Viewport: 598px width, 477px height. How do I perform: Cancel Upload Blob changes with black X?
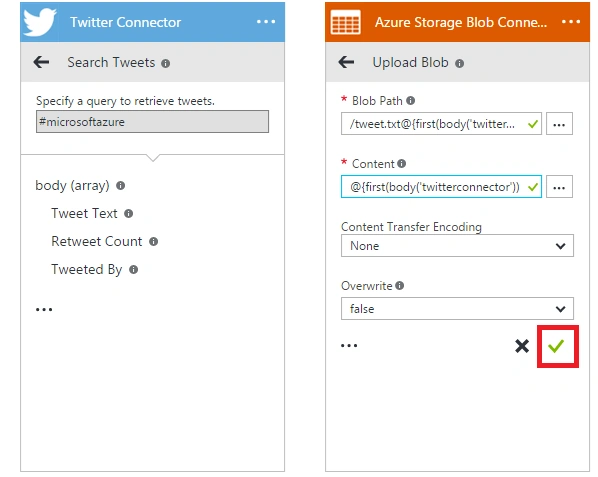click(x=522, y=346)
